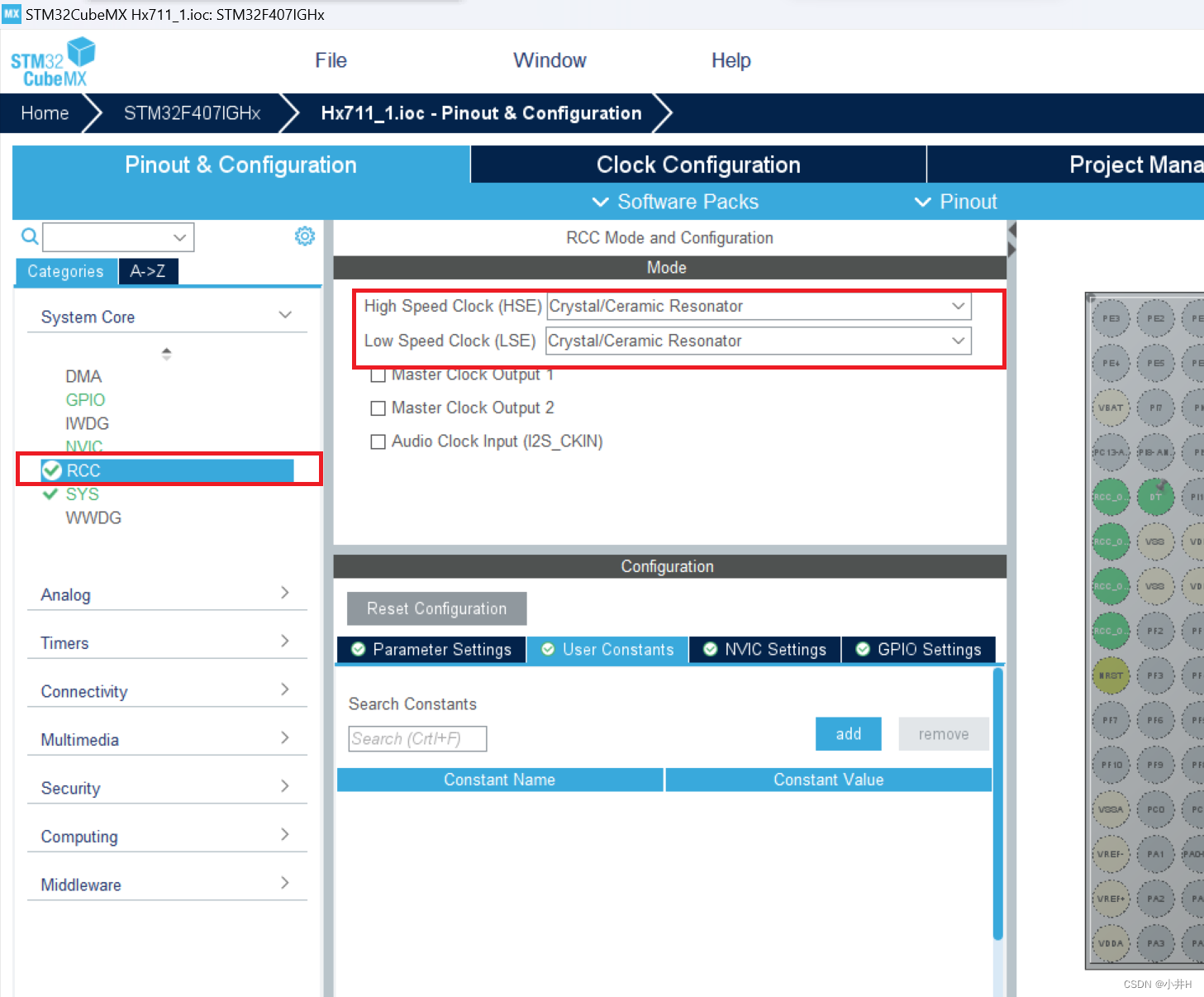Open the gear settings icon in categories panel
The image size is (1204, 997).
(305, 236)
